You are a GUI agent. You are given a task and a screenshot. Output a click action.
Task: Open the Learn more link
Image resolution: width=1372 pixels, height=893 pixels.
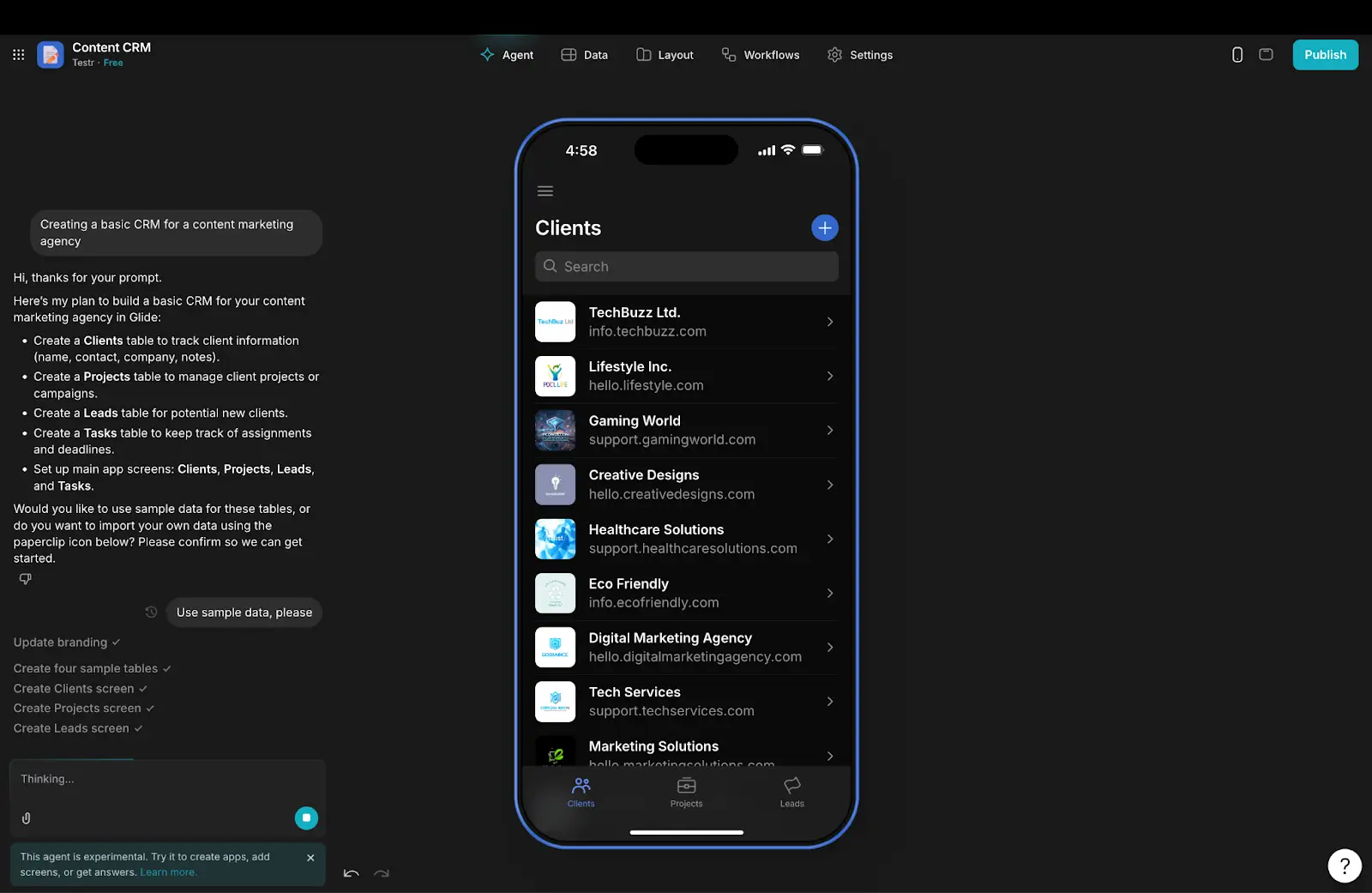[x=168, y=872]
